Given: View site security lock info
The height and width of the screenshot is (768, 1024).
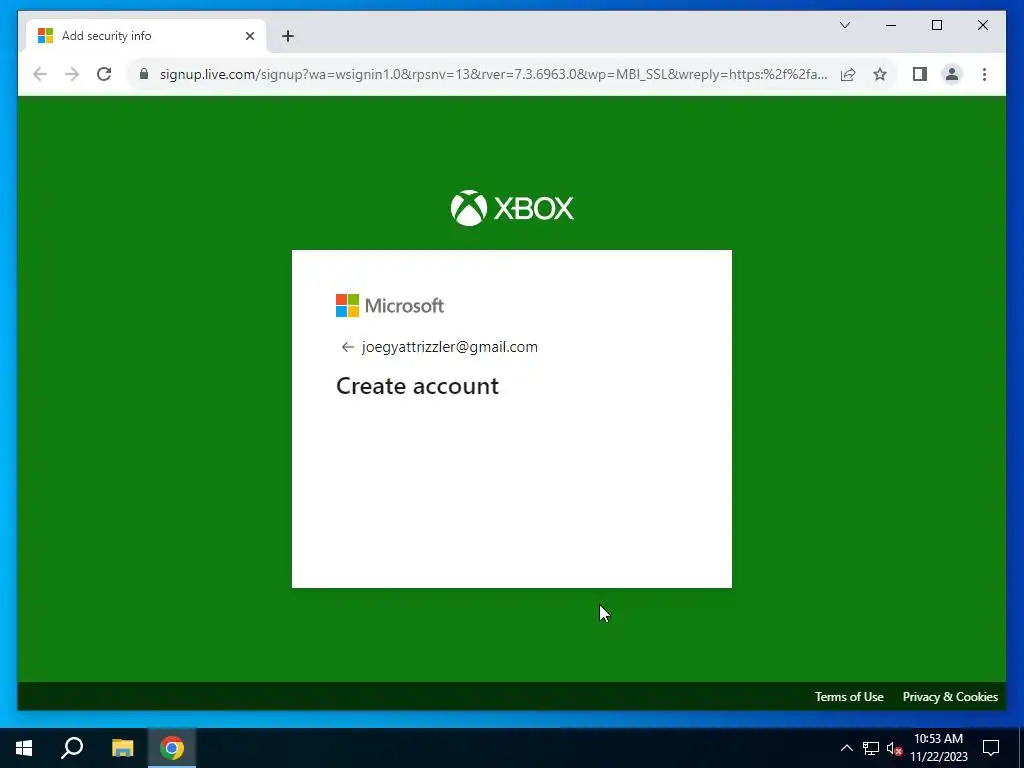Looking at the screenshot, I should click(x=144, y=74).
